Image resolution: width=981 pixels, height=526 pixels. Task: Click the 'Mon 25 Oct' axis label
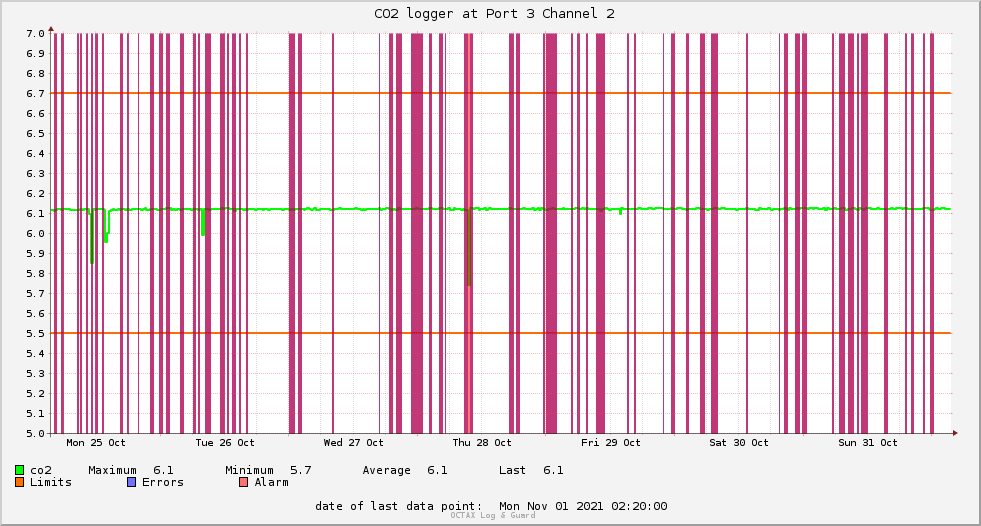tap(96, 443)
